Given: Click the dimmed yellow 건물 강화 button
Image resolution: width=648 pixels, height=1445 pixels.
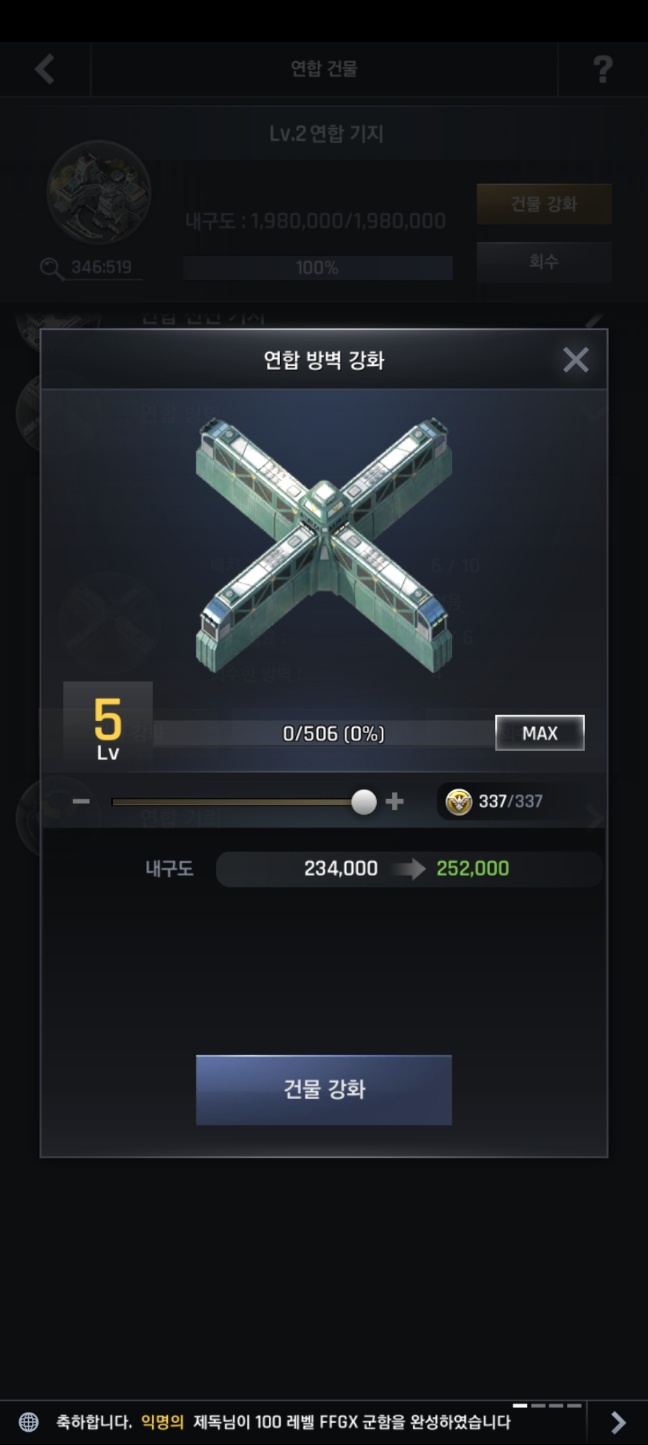Looking at the screenshot, I should 544,204.
